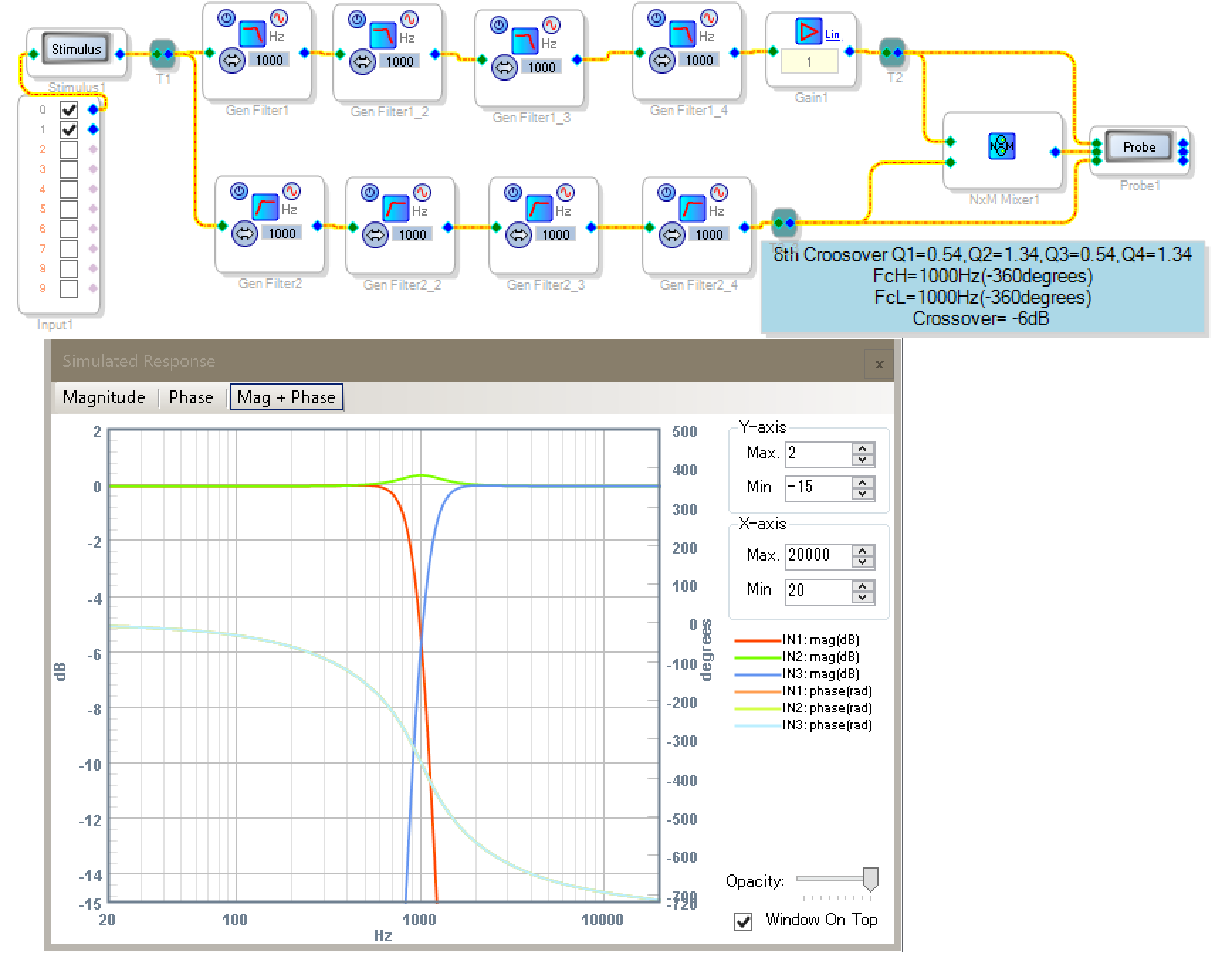The image size is (1232, 958).
Task: Decrease the X-axis Min value
Action: [862, 597]
